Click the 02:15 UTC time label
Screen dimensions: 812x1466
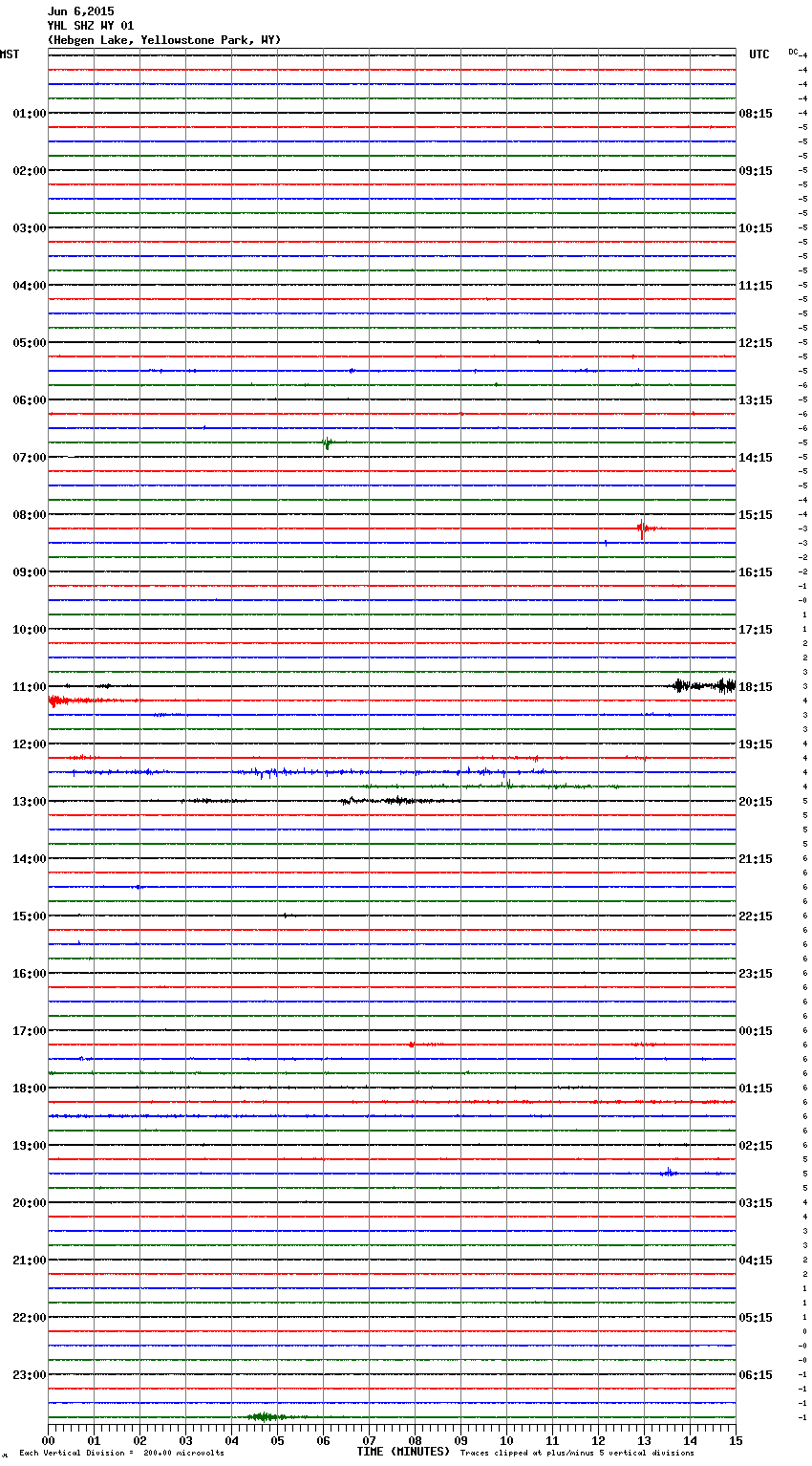pyautogui.click(x=756, y=1146)
